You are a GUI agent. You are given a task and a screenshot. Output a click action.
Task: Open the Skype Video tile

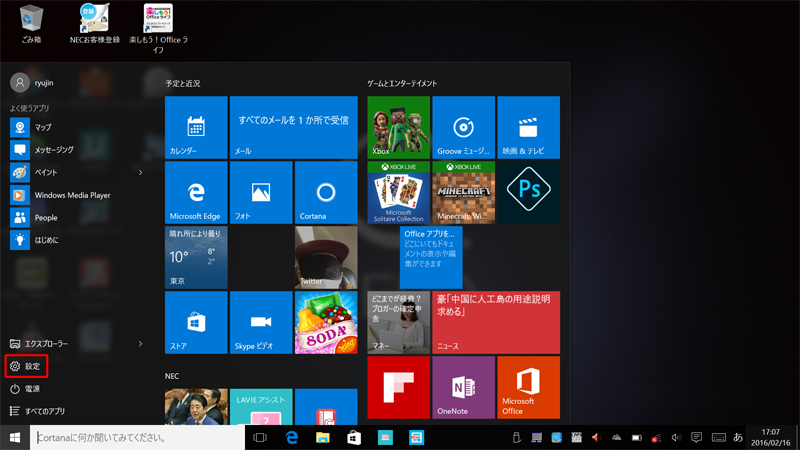point(261,322)
